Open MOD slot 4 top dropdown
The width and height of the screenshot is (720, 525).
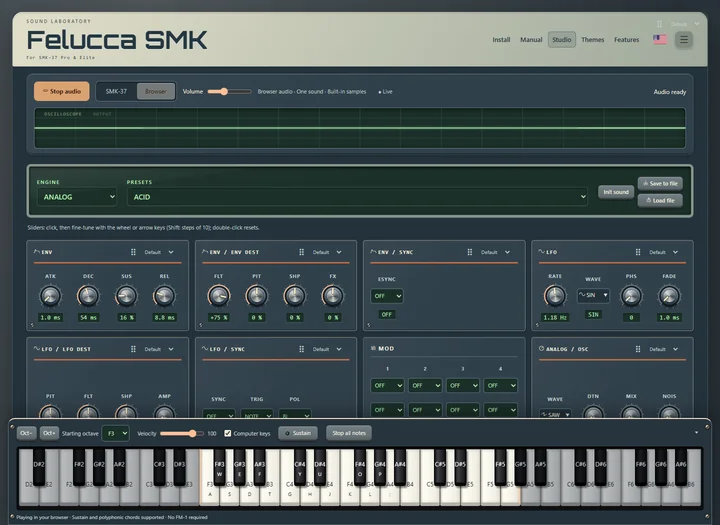501,385
